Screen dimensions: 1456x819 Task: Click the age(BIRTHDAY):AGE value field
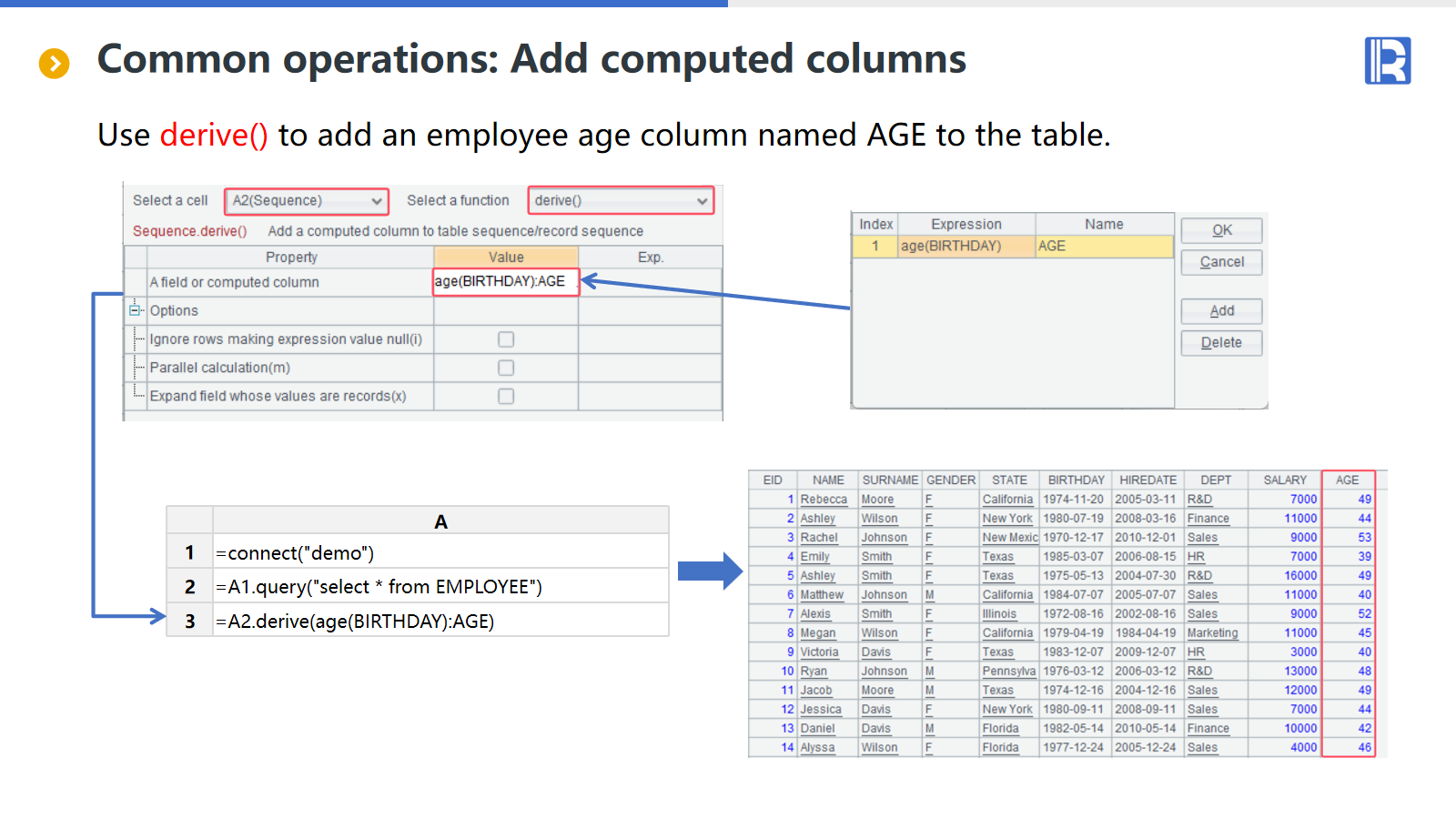pyautogui.click(x=505, y=282)
